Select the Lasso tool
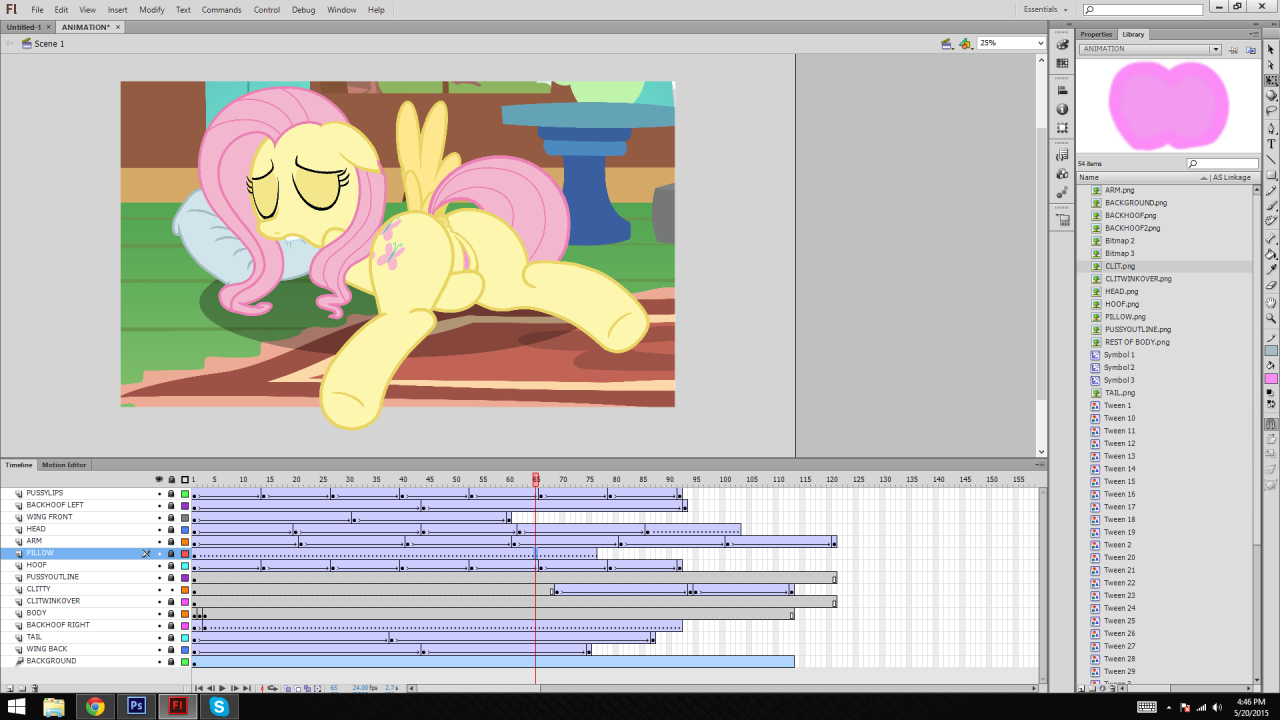This screenshot has height=720, width=1280. coord(1271,112)
